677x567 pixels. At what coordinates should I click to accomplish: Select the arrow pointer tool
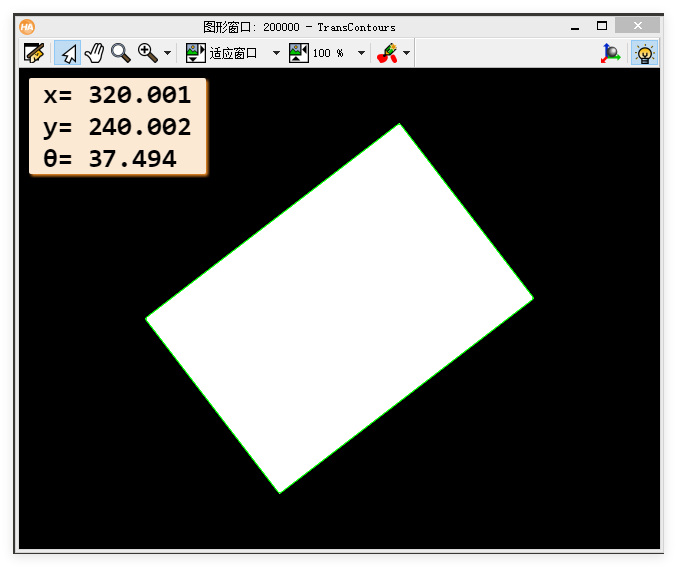coord(68,53)
